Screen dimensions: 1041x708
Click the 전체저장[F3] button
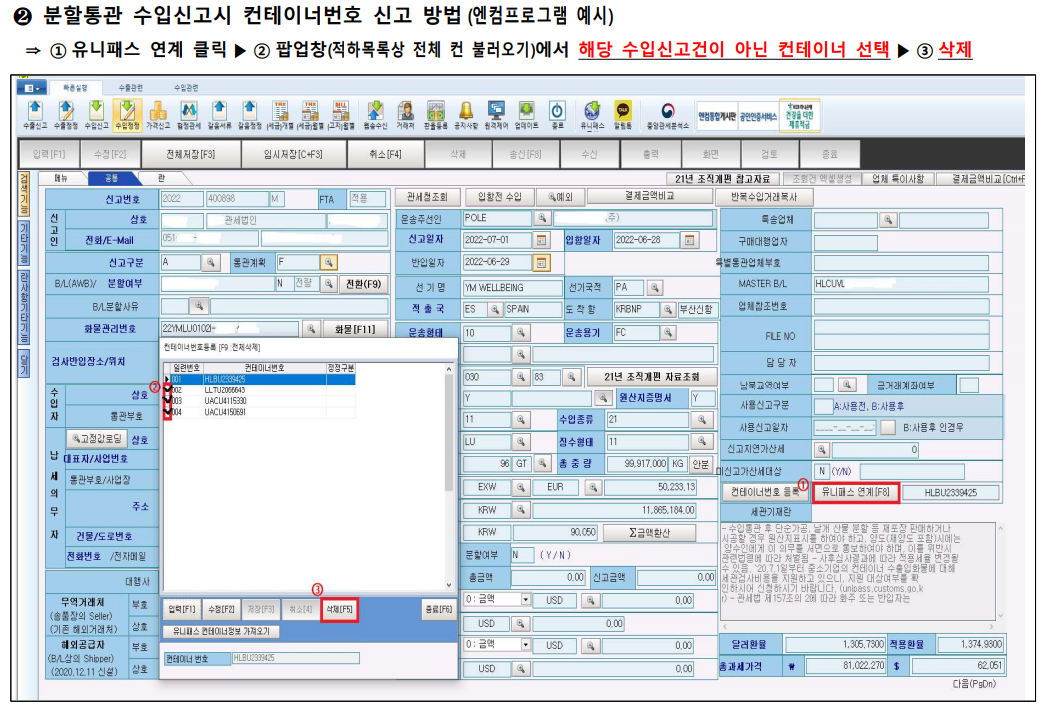pyautogui.click(x=190, y=154)
